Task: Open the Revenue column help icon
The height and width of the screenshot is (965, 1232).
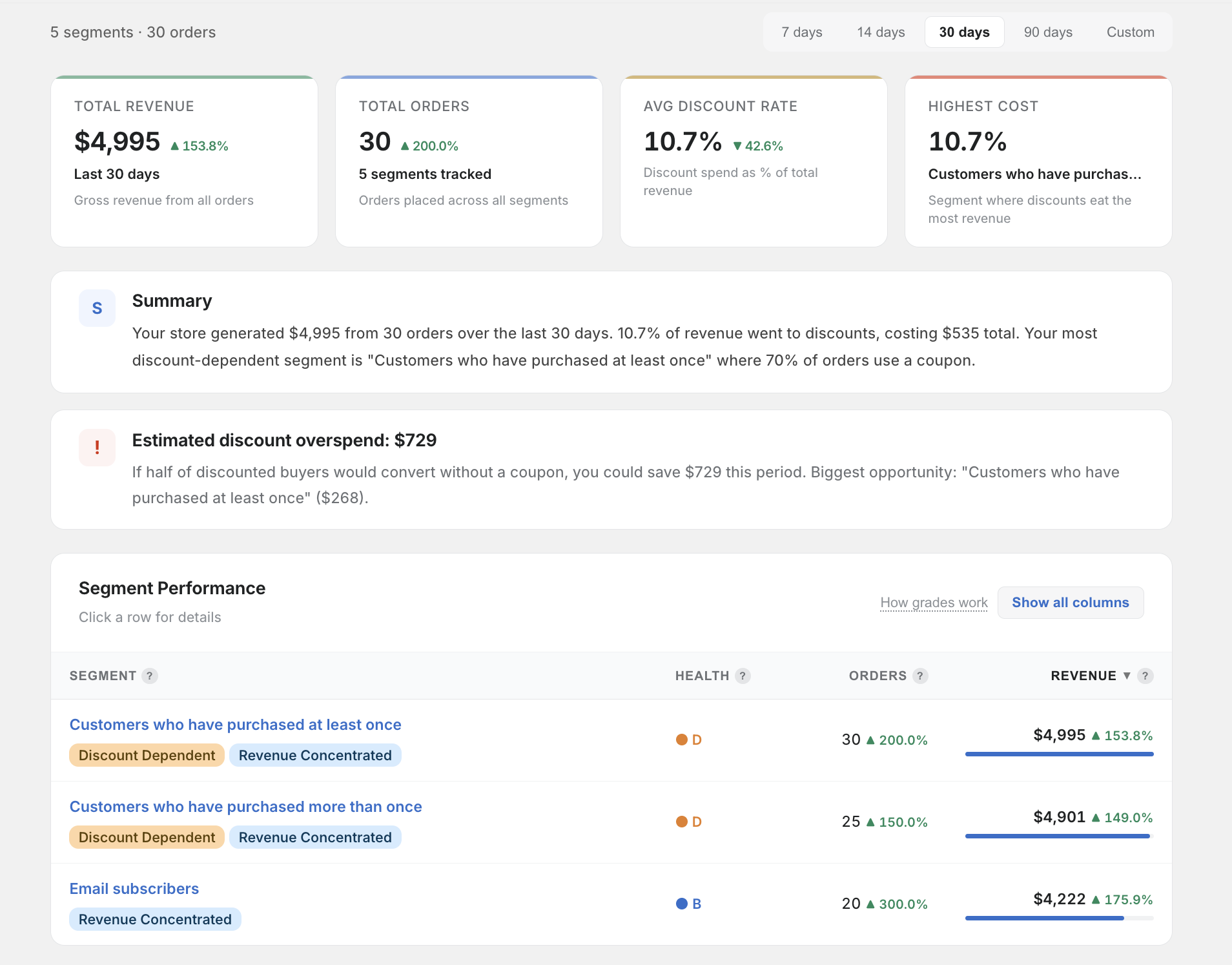Action: (x=1145, y=676)
